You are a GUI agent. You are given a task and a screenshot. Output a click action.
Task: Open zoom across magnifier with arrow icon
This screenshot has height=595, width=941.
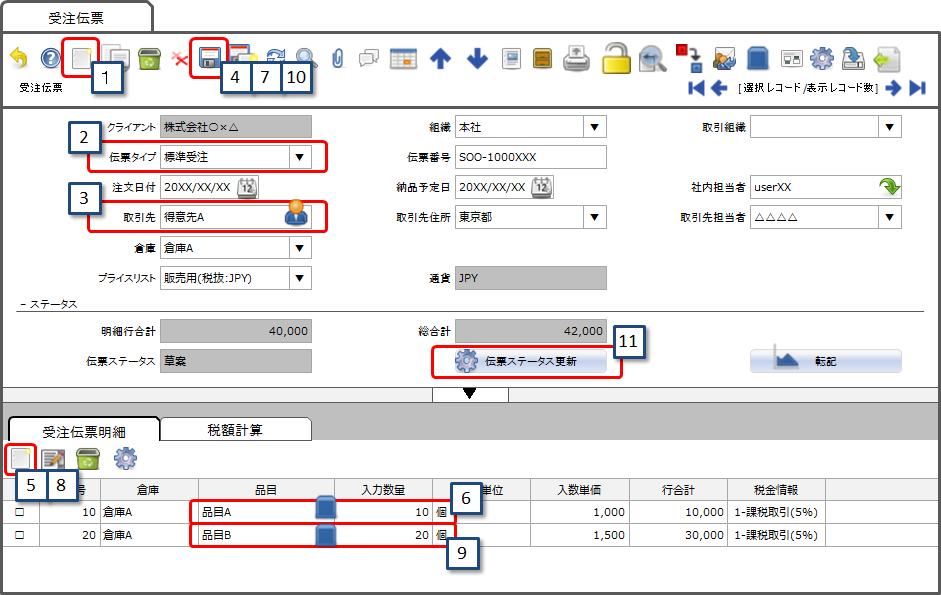click(652, 58)
